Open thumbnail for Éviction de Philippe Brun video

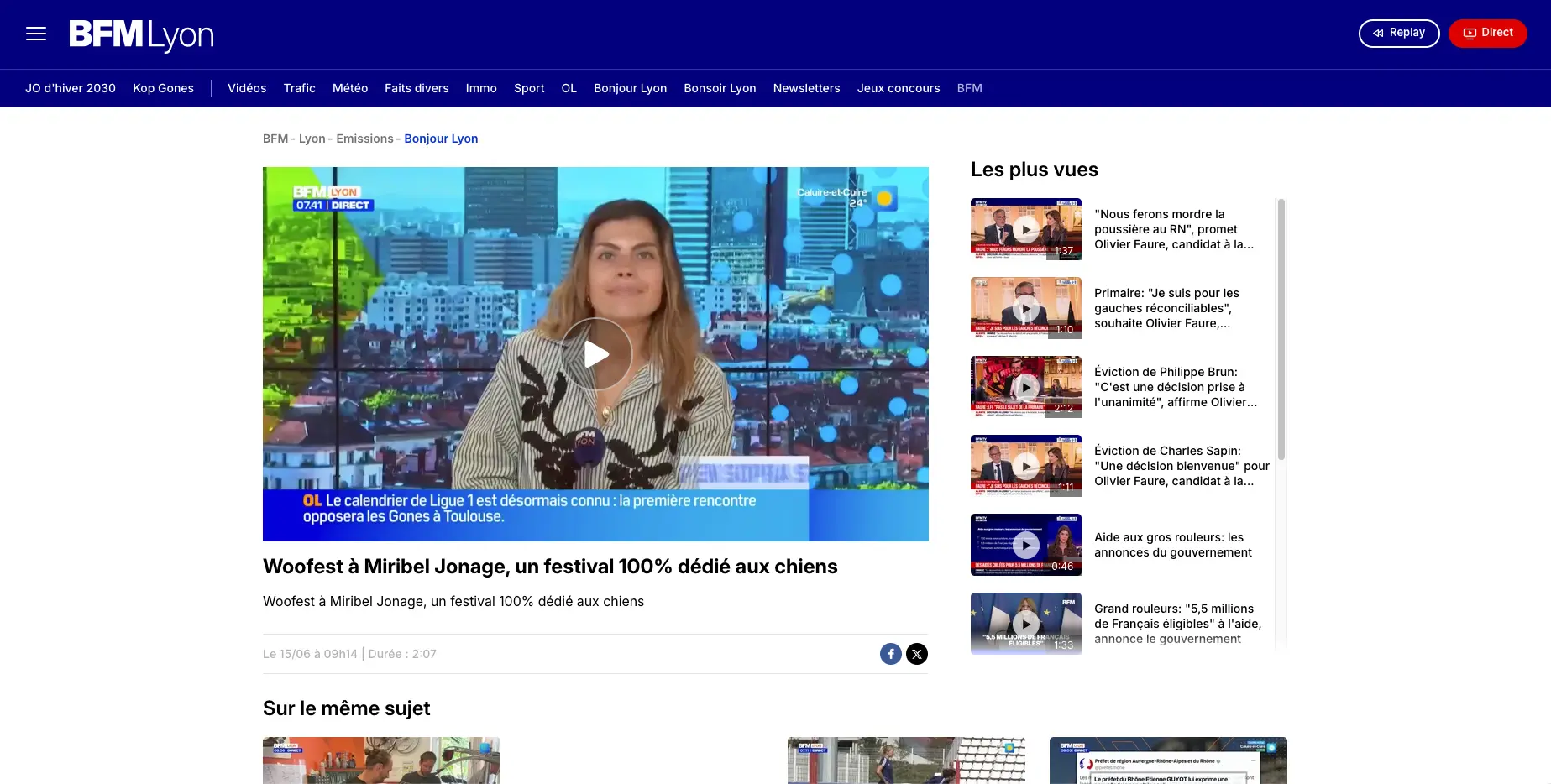pyautogui.click(x=1026, y=387)
